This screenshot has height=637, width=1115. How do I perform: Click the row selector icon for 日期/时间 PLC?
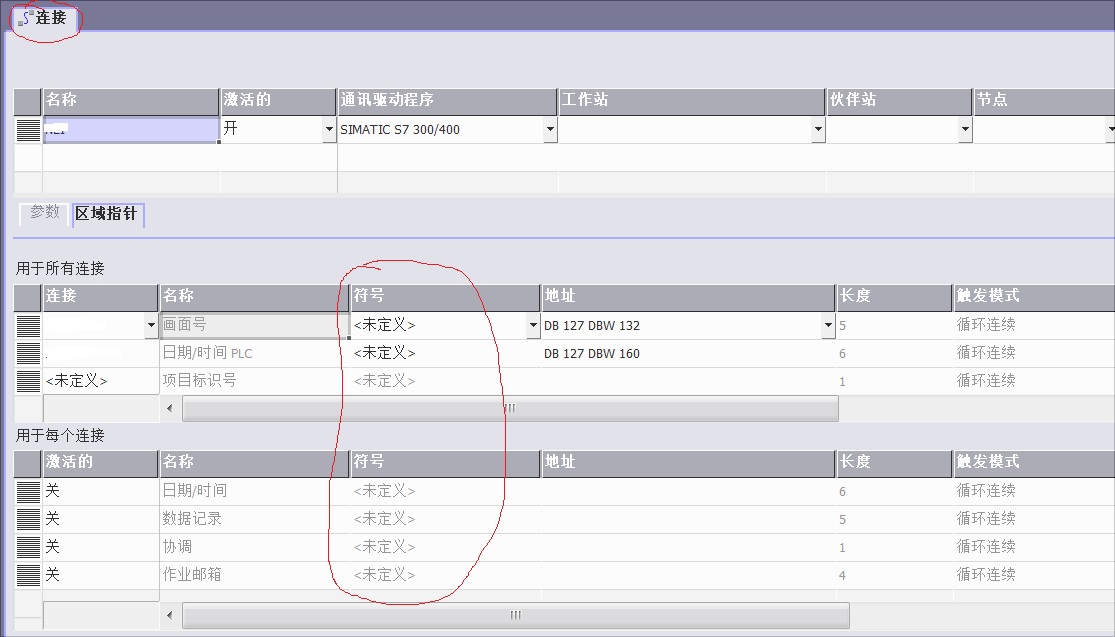[27, 352]
